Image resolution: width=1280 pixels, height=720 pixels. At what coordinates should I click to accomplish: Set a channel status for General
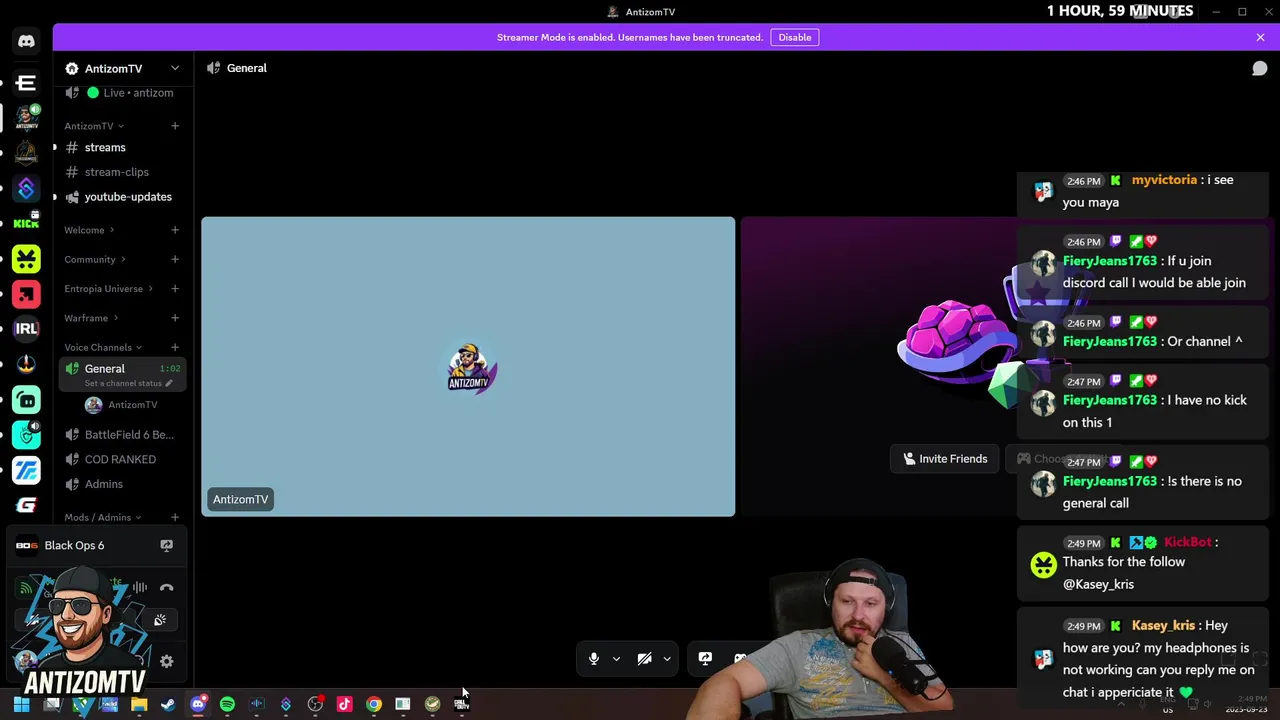(128, 383)
